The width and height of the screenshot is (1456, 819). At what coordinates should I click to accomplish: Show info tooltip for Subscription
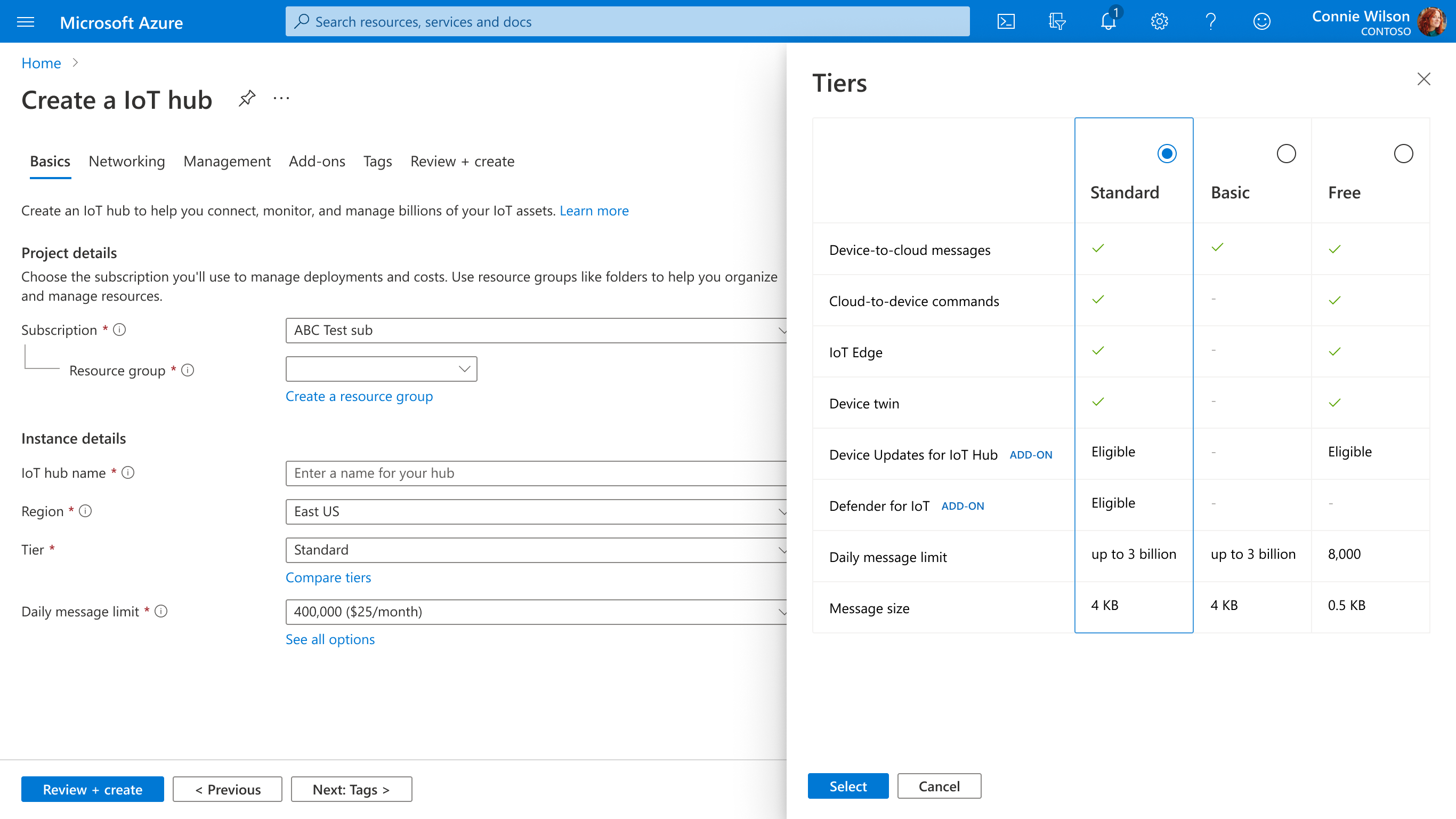coord(119,330)
